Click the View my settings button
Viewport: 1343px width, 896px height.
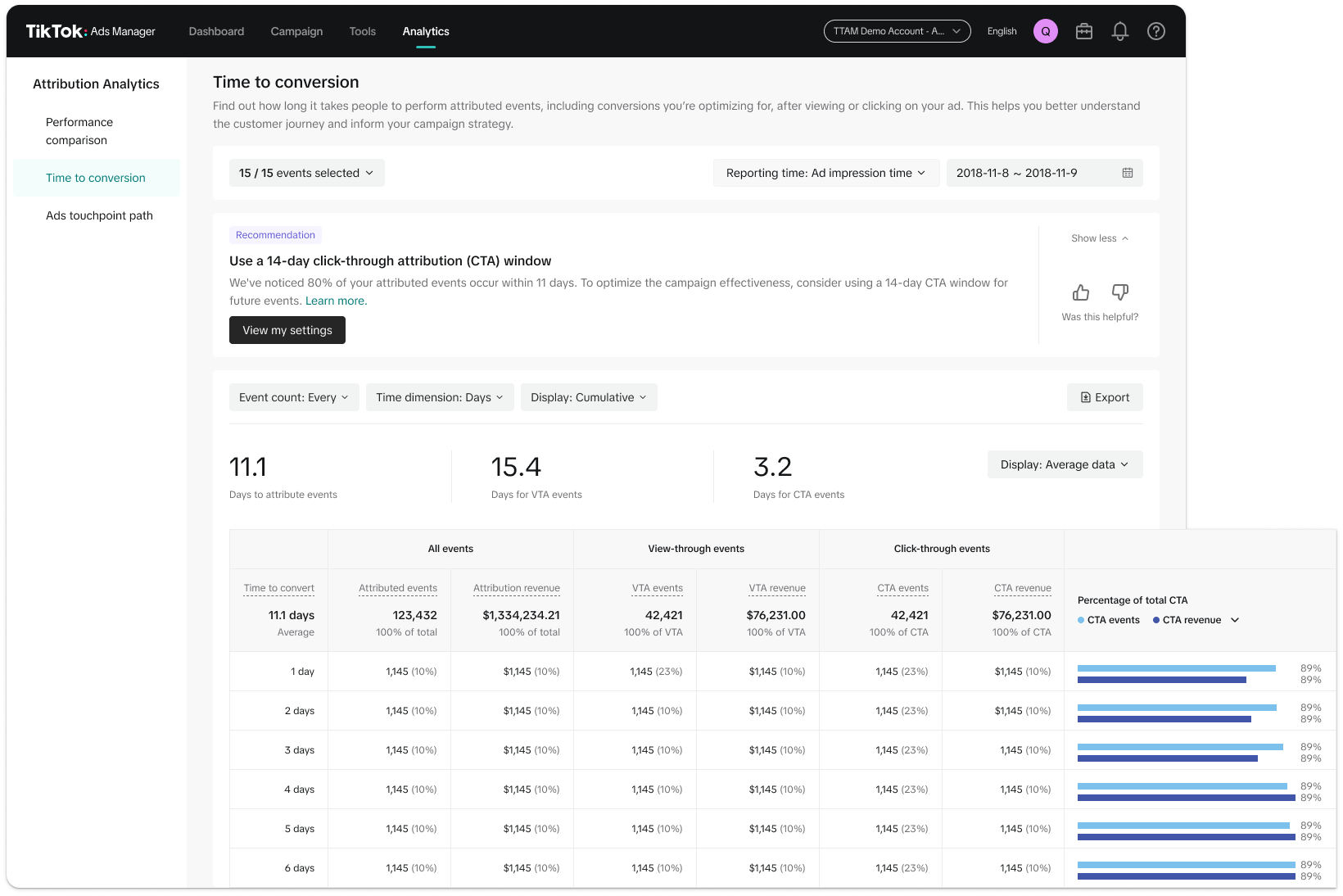[x=287, y=330]
